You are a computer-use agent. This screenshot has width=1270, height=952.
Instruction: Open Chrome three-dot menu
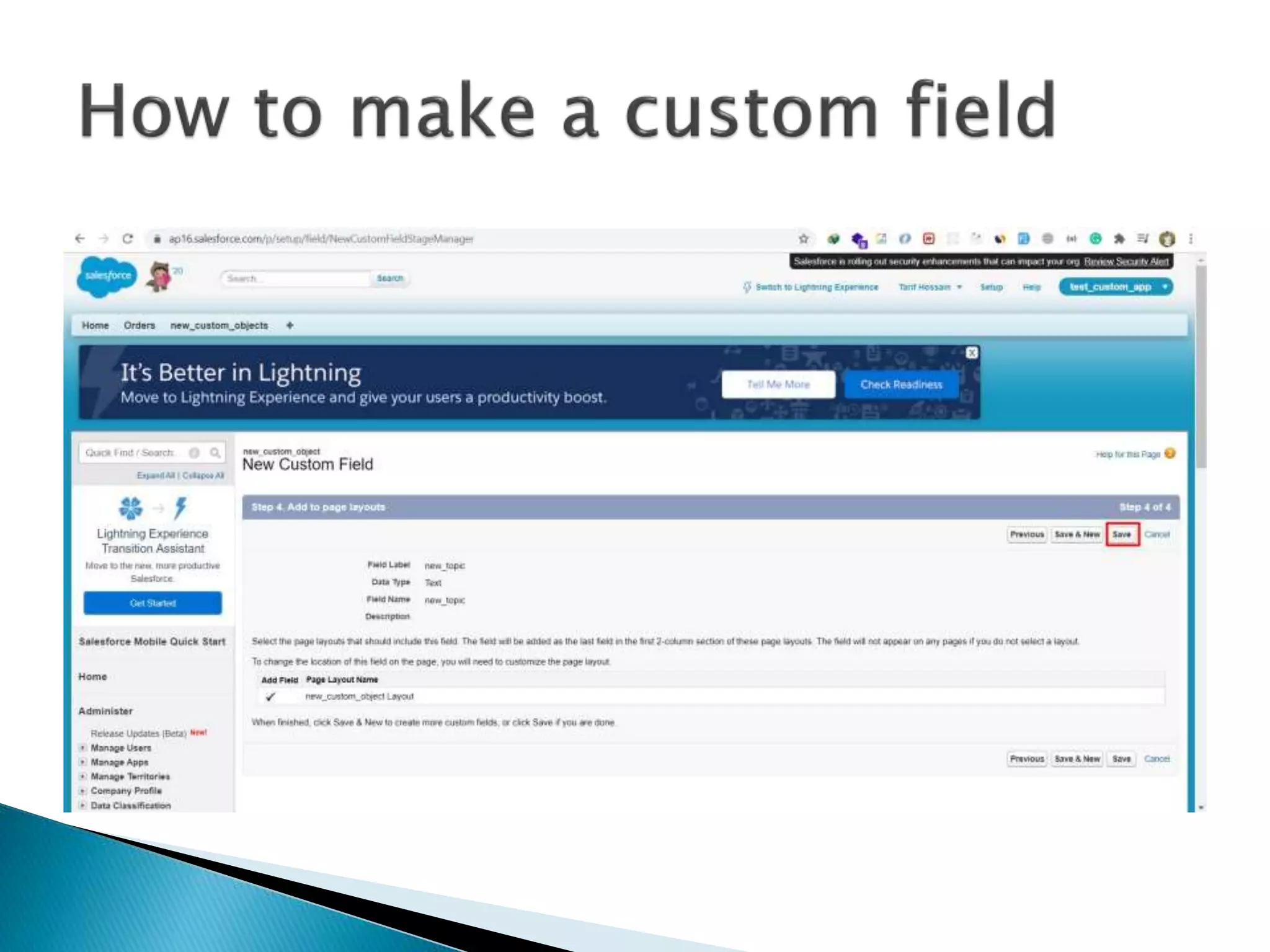[x=1191, y=239]
